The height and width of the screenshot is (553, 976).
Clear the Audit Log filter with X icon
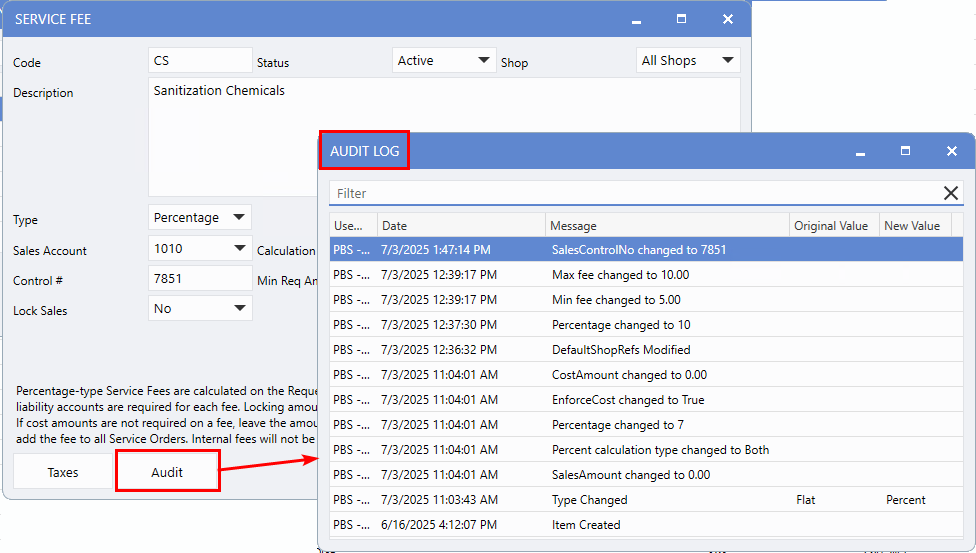click(x=950, y=193)
